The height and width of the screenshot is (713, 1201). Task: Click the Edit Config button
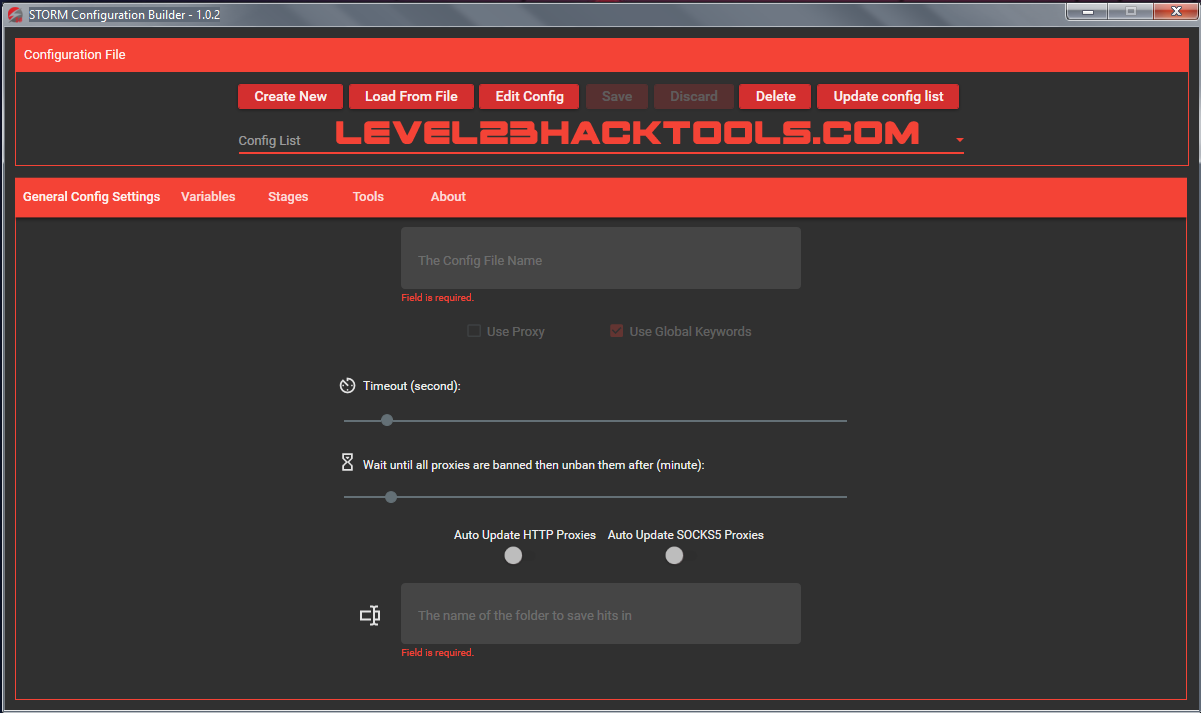530,96
